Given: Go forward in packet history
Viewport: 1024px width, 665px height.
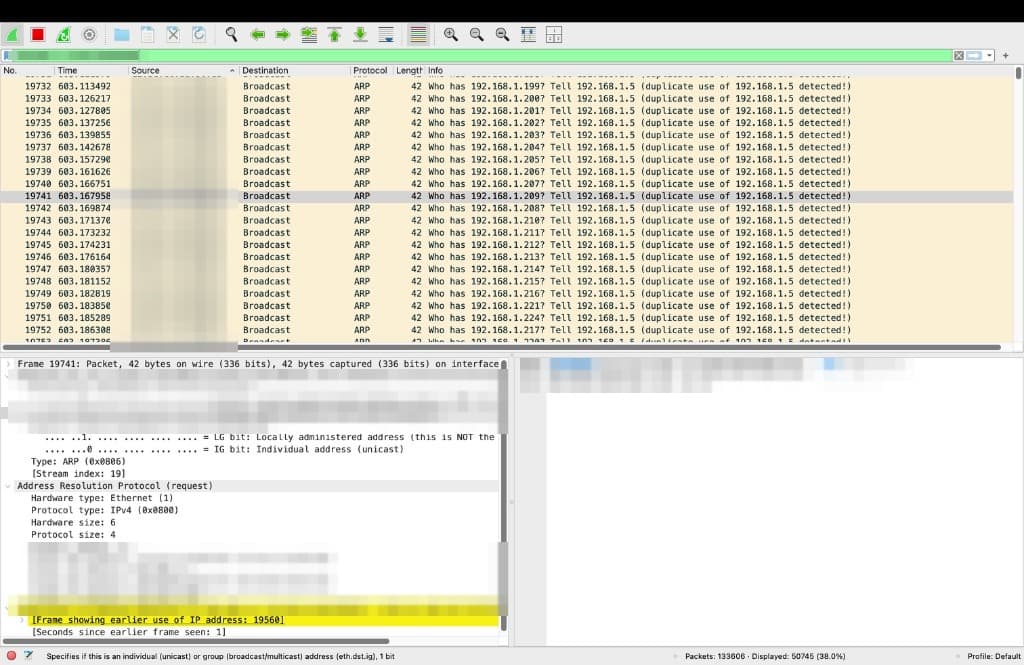Looking at the screenshot, I should coord(283,35).
